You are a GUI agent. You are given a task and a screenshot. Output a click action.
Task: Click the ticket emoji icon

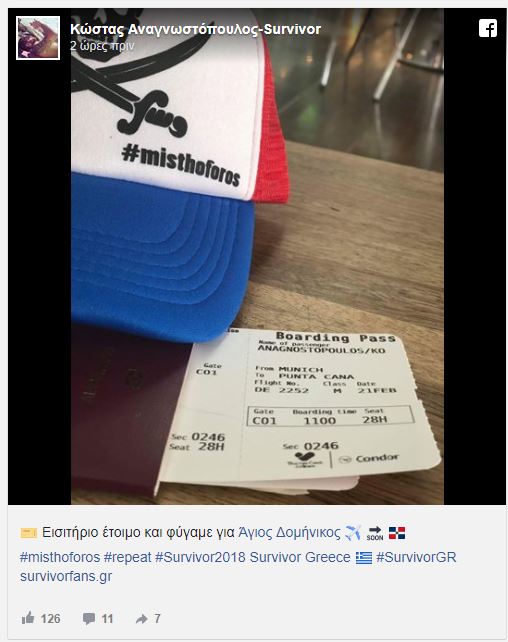[x=29, y=533]
